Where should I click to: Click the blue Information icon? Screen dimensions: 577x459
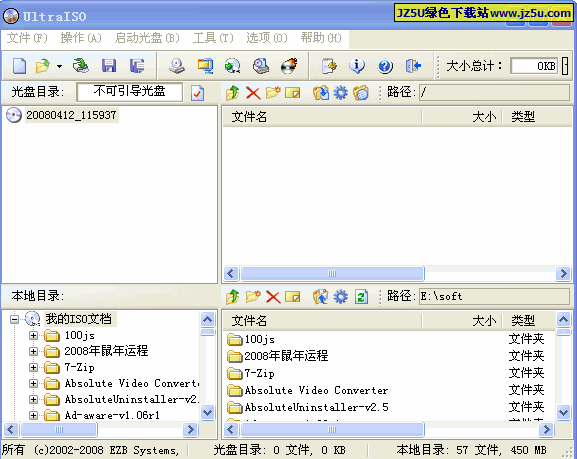coord(357,66)
